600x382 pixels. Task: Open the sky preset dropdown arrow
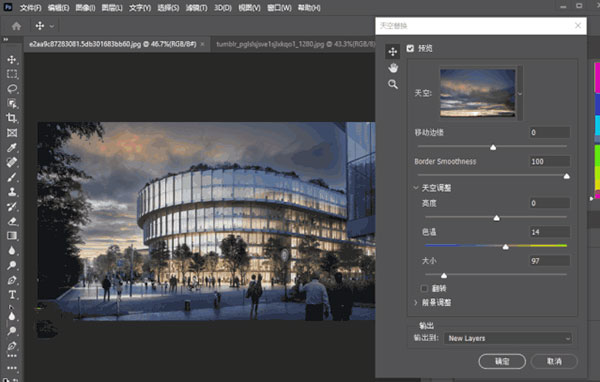pos(520,94)
